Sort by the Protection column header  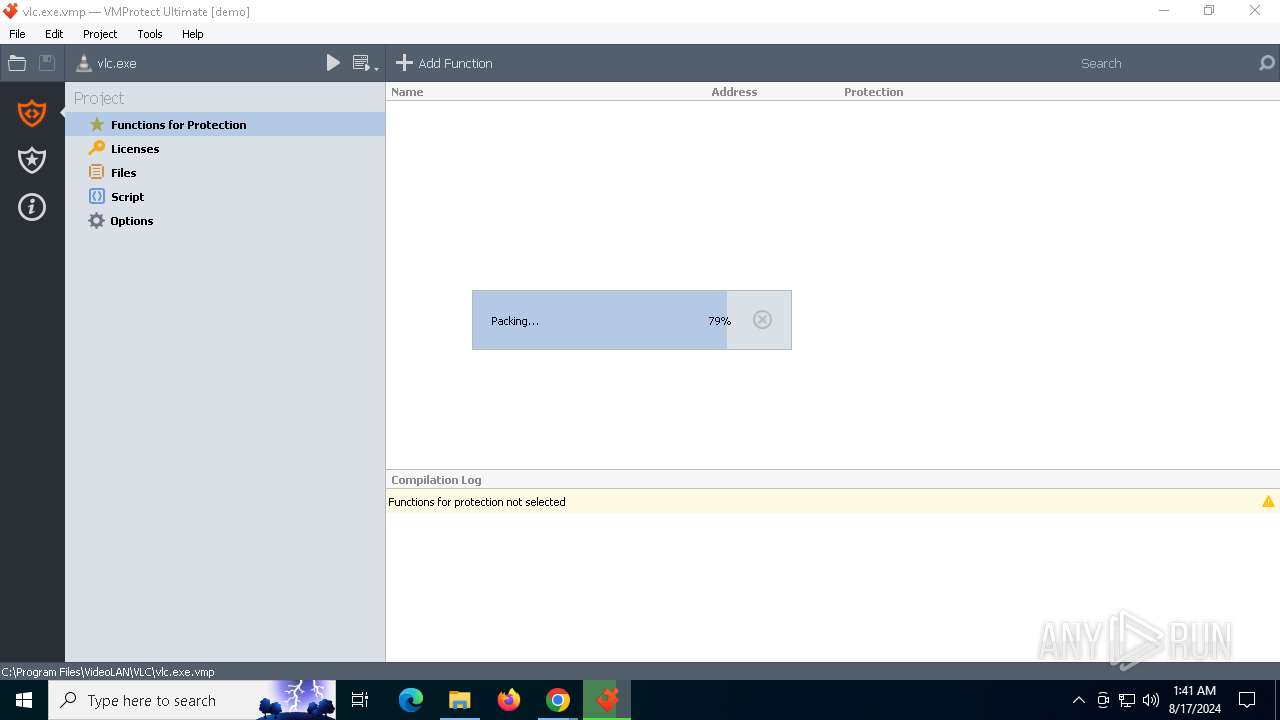[x=873, y=92]
